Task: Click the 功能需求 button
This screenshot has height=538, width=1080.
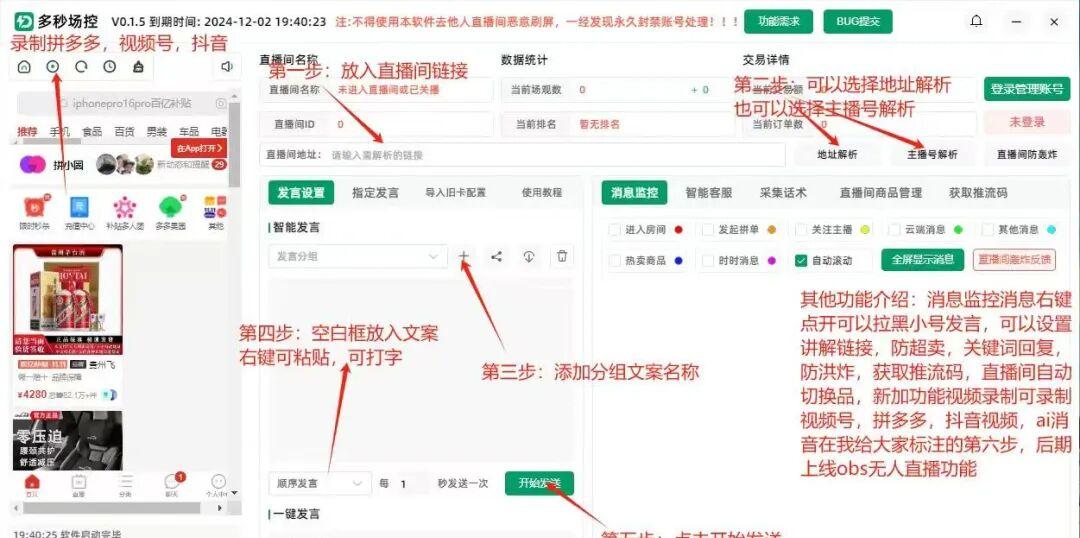Action: 778,21
